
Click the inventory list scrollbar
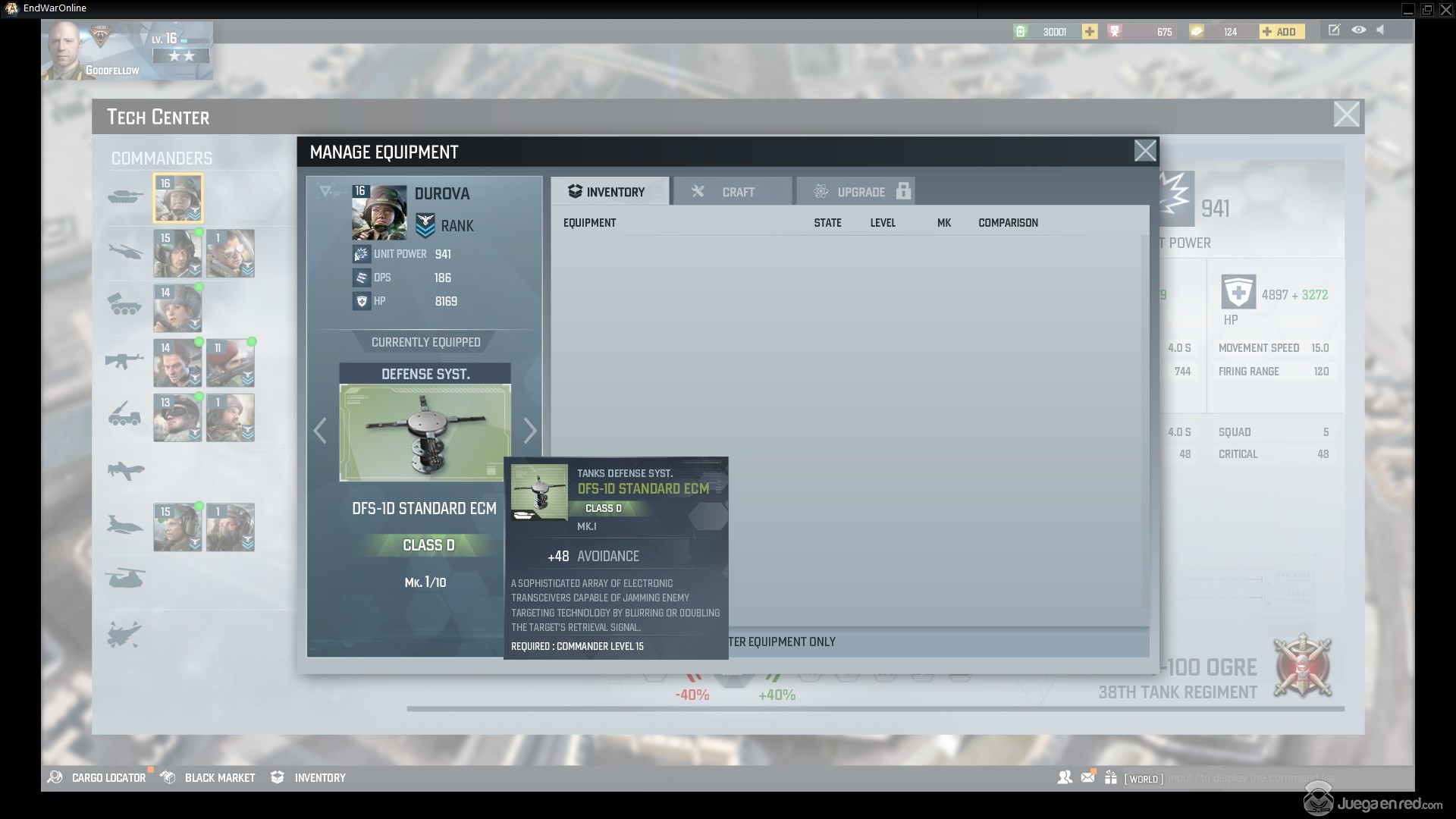coord(1144,421)
